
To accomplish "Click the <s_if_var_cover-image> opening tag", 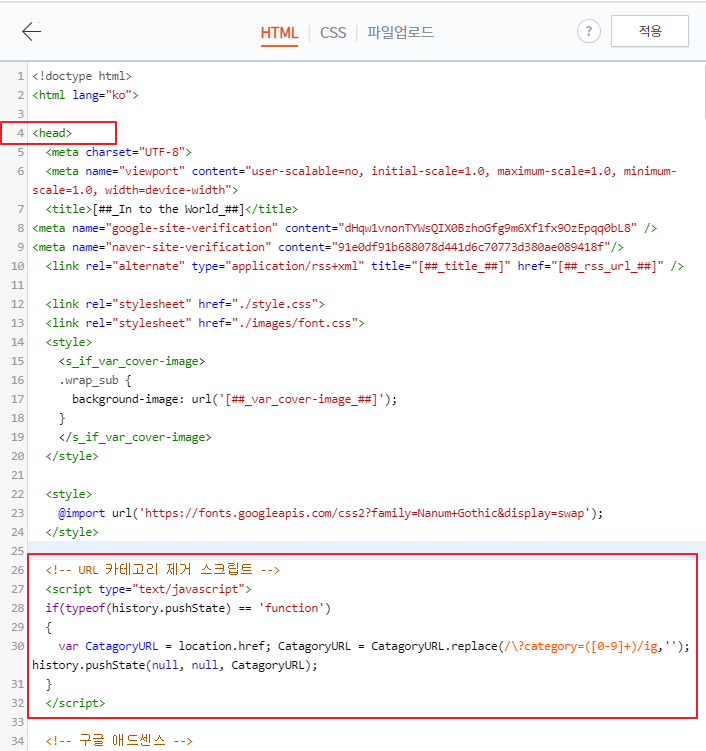I will point(132,361).
